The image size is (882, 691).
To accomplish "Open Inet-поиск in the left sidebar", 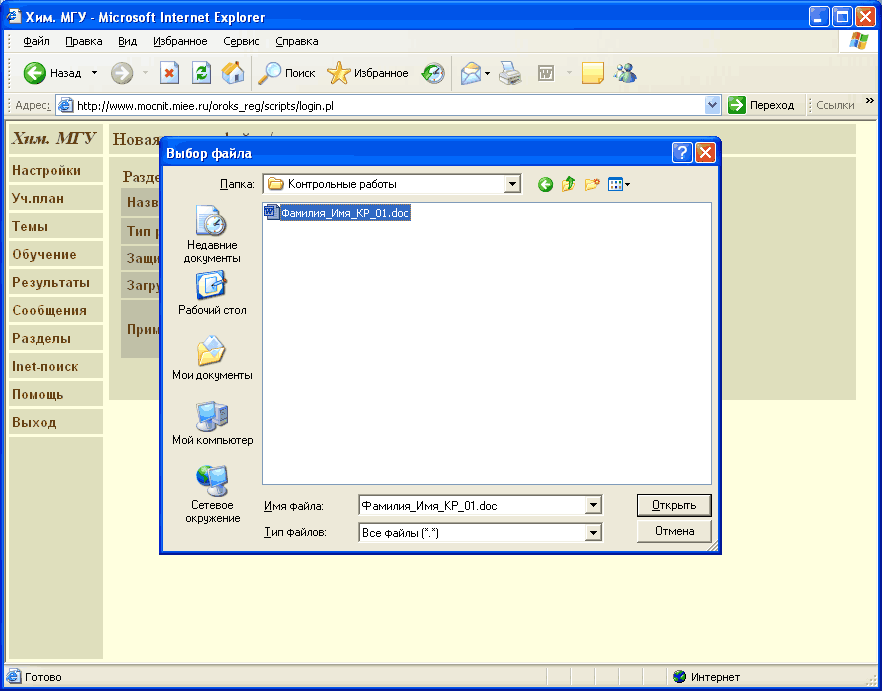I will pyautogui.click(x=56, y=366).
